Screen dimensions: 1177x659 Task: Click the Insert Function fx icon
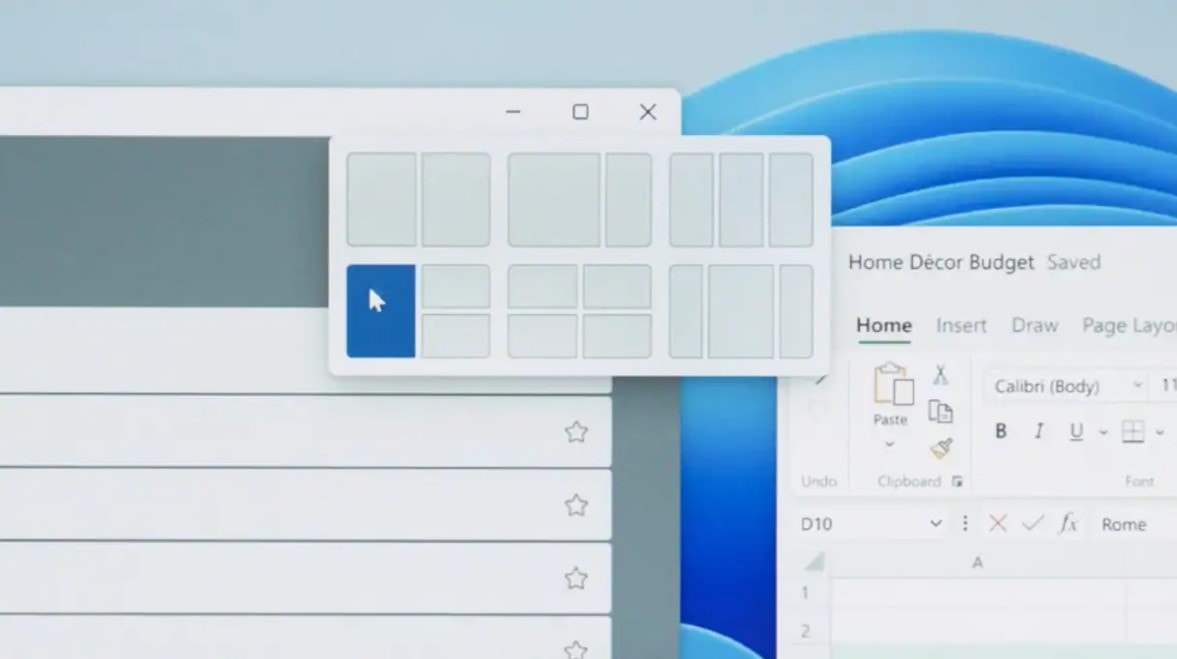pyautogui.click(x=1066, y=523)
